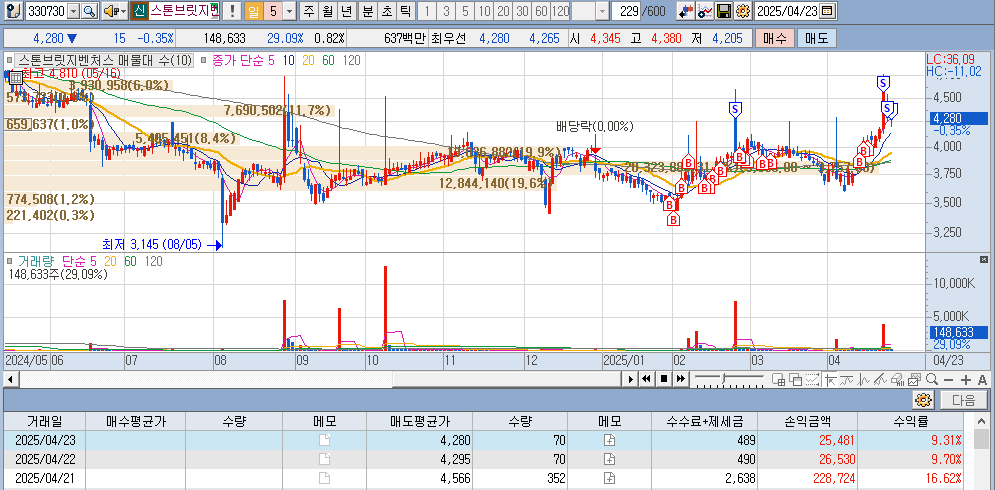Click the chart capture image icon
995x490 pixels.
[x=914, y=380]
